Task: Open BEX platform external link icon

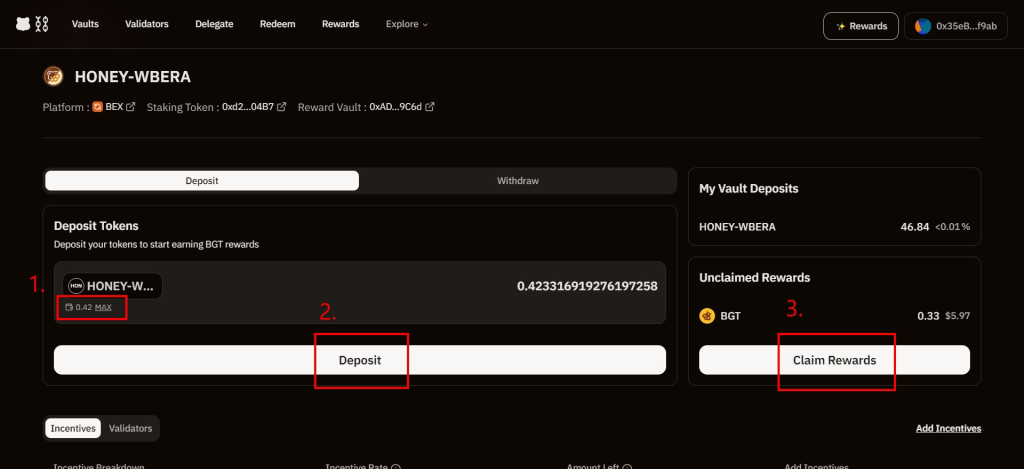Action: [131, 107]
